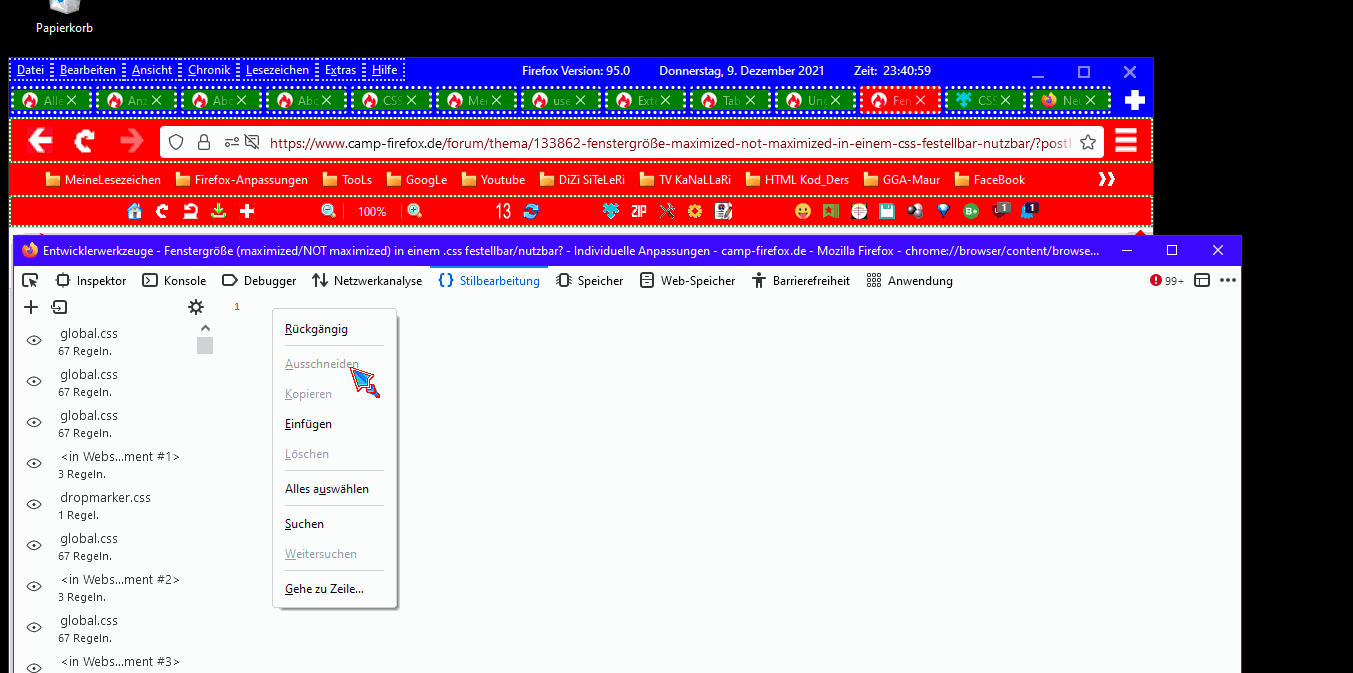Click the forward arrow in navigation bar

[131, 141]
